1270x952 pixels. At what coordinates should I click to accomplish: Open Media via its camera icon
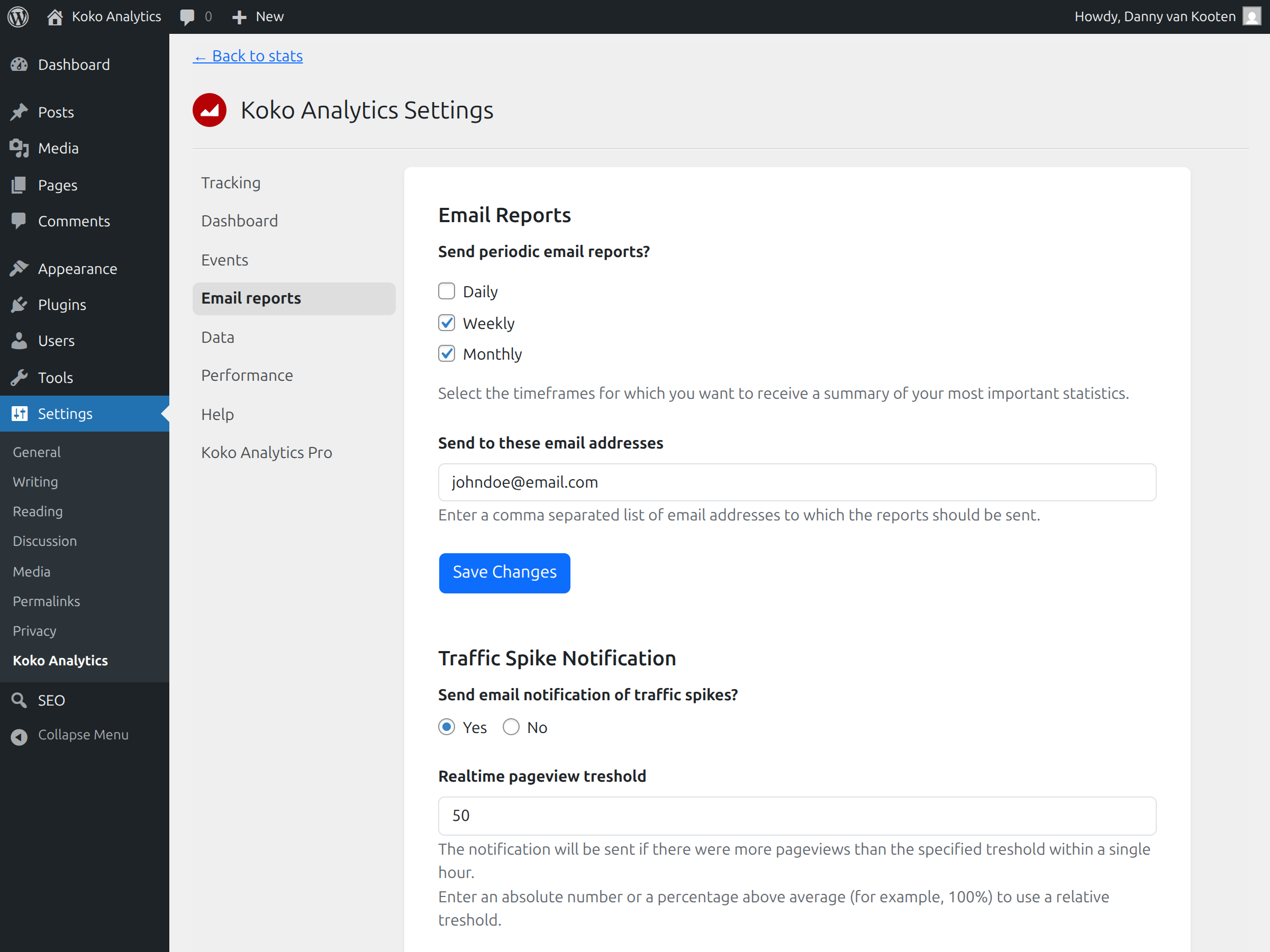(x=20, y=148)
